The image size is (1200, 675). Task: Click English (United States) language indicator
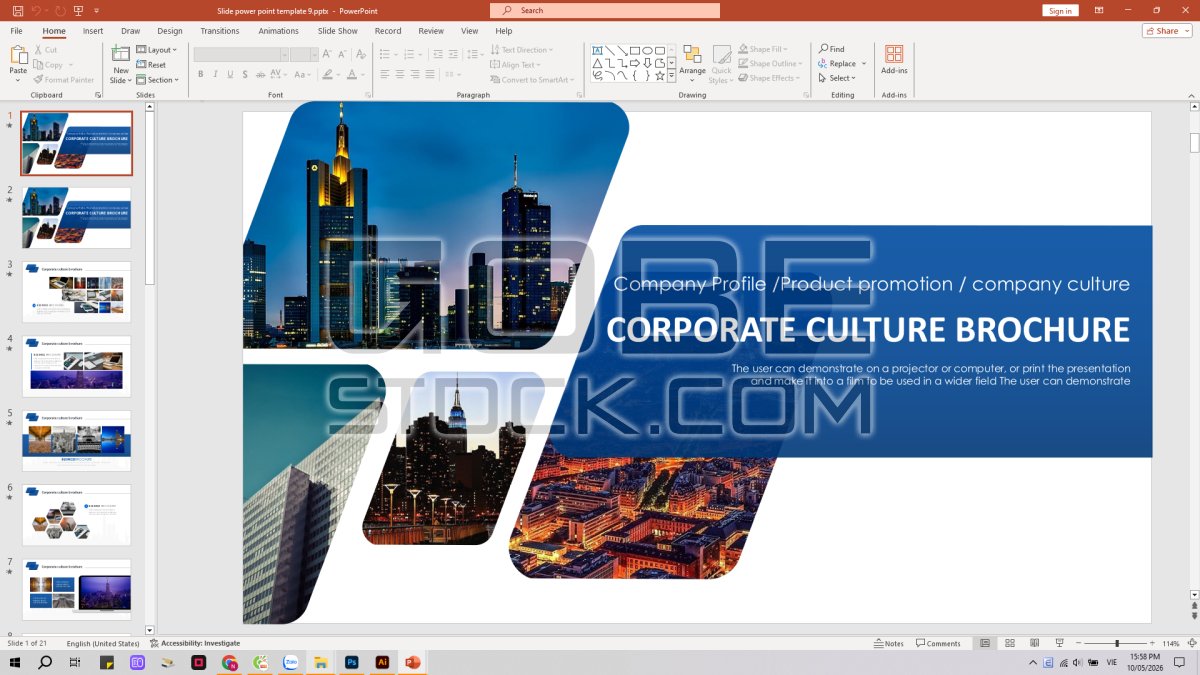(103, 643)
